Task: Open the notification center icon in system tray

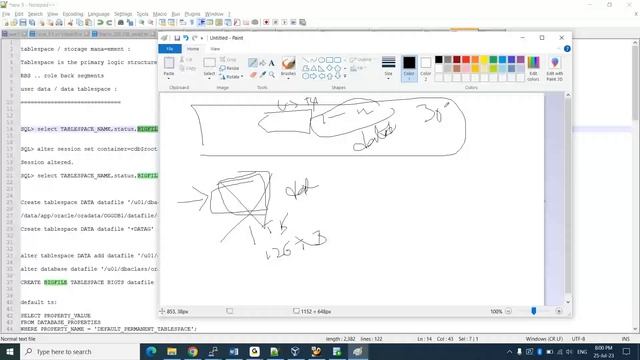Action: [627, 351]
